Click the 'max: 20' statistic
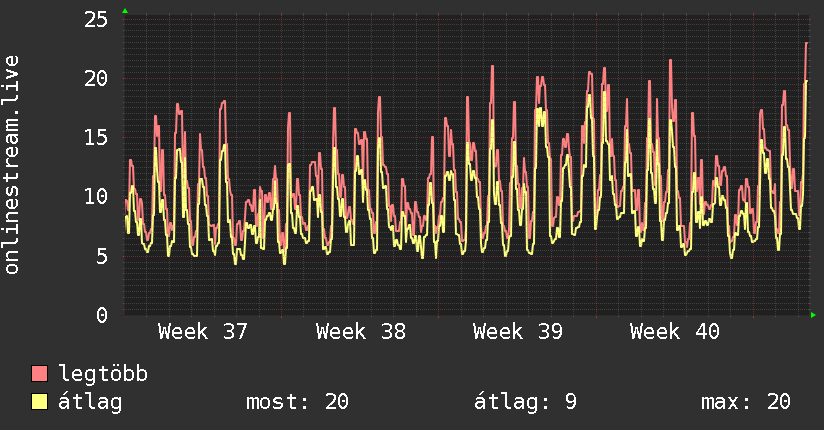This screenshot has height=430, width=824. tap(746, 402)
